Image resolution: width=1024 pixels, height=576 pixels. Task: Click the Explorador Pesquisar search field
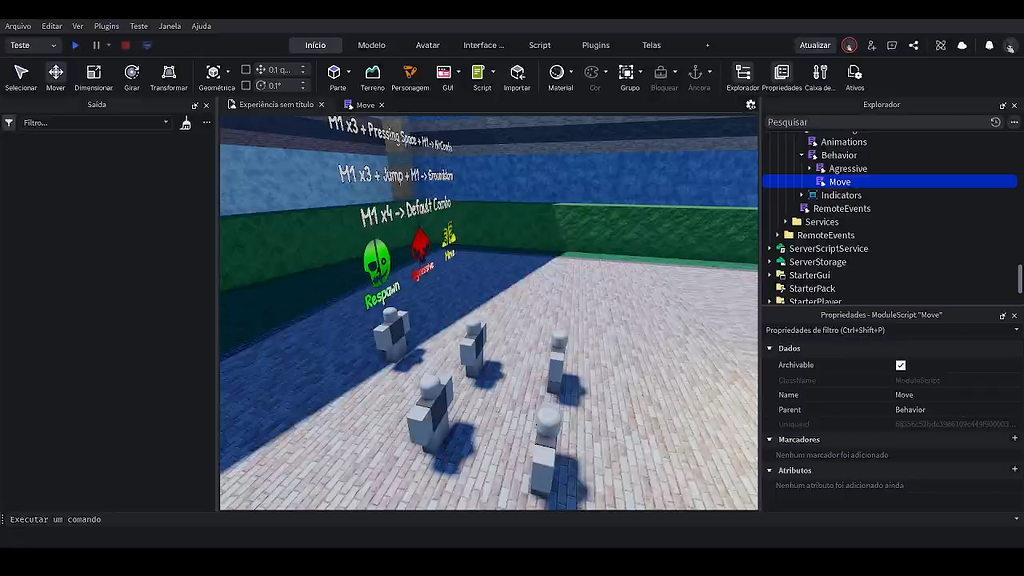tap(875, 122)
